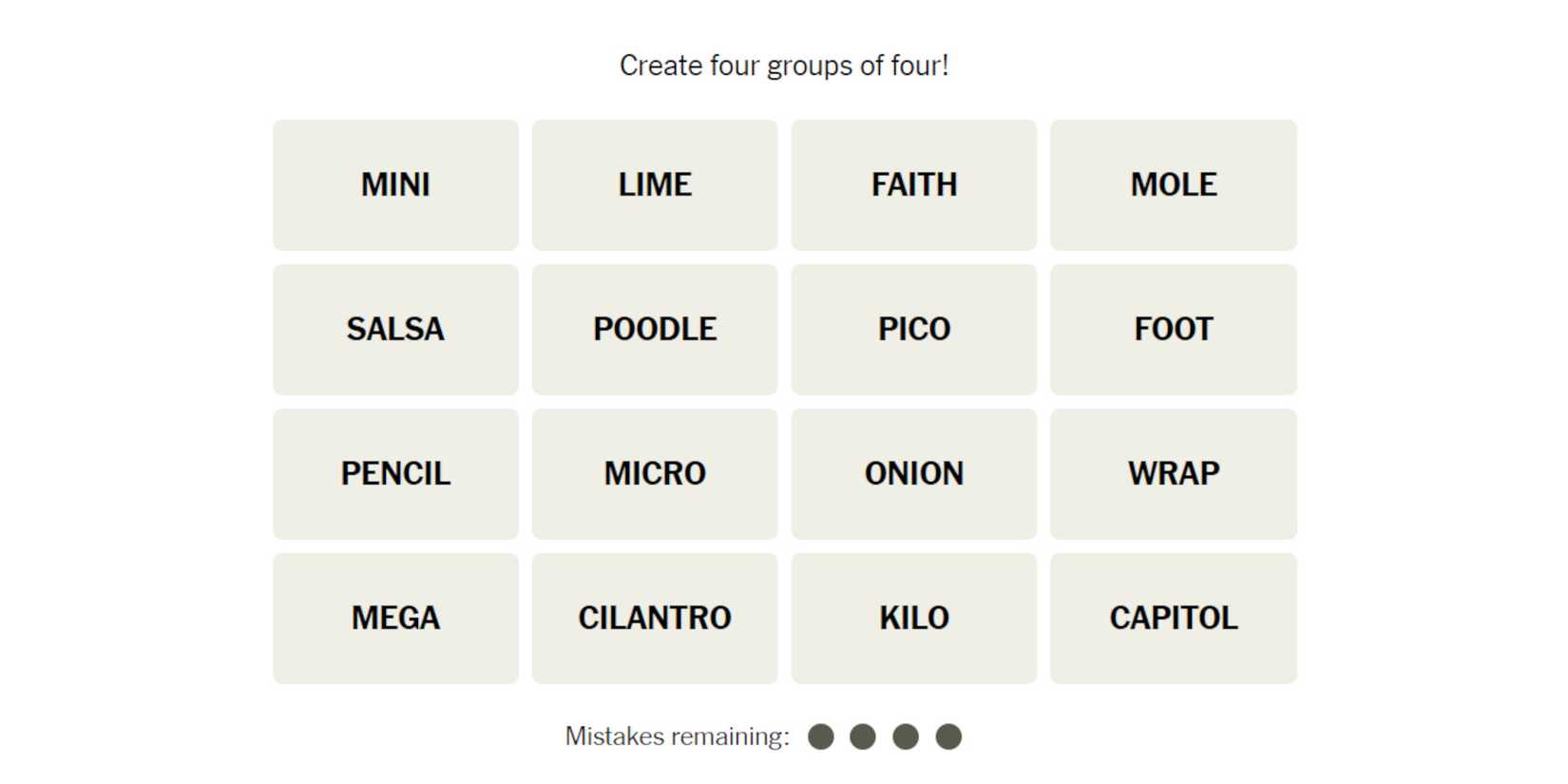Viewport: 1568px width, 784px height.
Task: Click the first mistakes remaining dot
Action: pyautogui.click(x=821, y=736)
